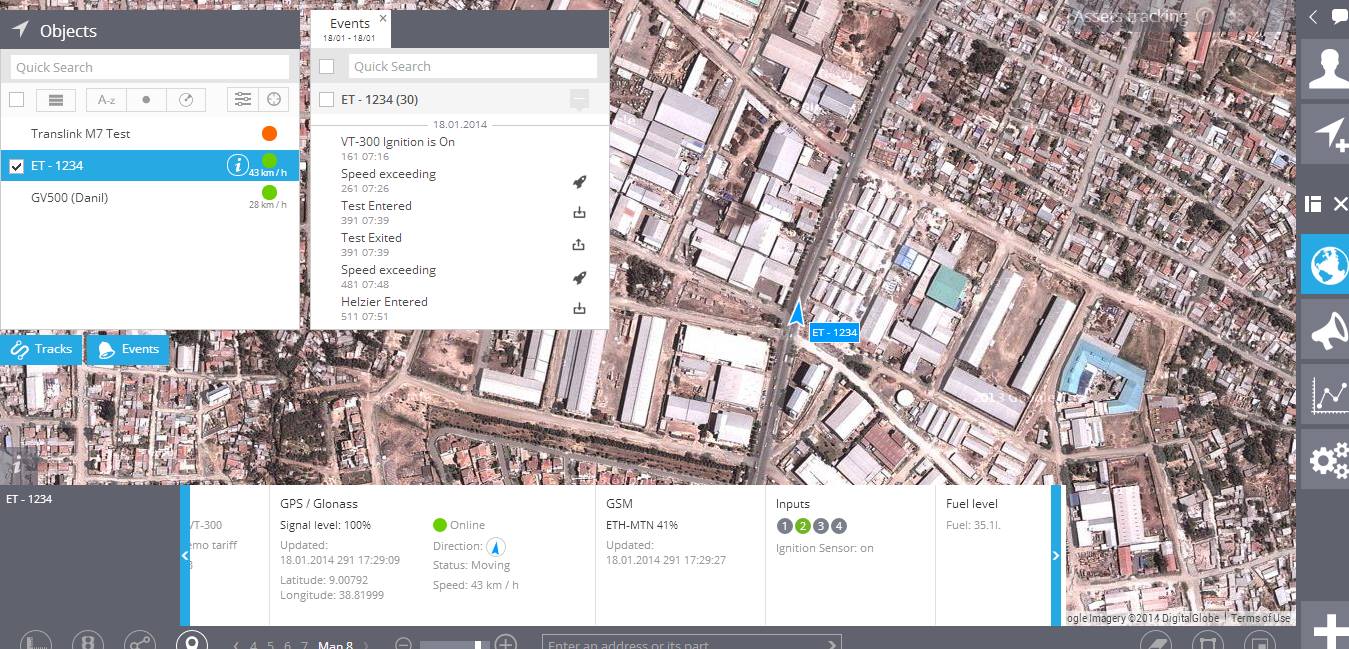Click the add-object arrow-plus sidebar icon
This screenshot has width=1349, height=649.
click(x=1325, y=134)
